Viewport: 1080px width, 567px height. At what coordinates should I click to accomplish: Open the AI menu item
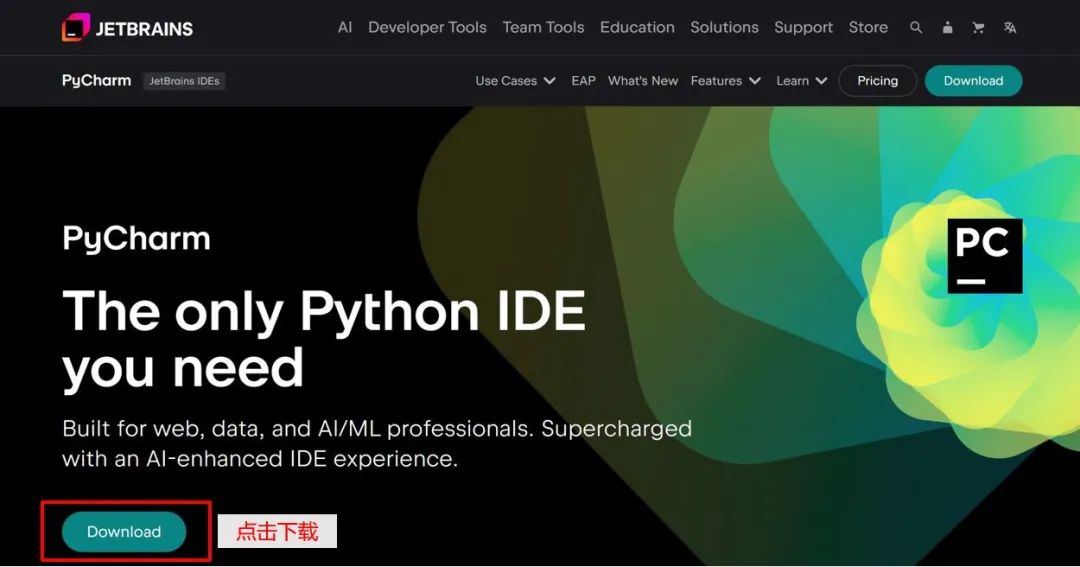pyautogui.click(x=345, y=28)
